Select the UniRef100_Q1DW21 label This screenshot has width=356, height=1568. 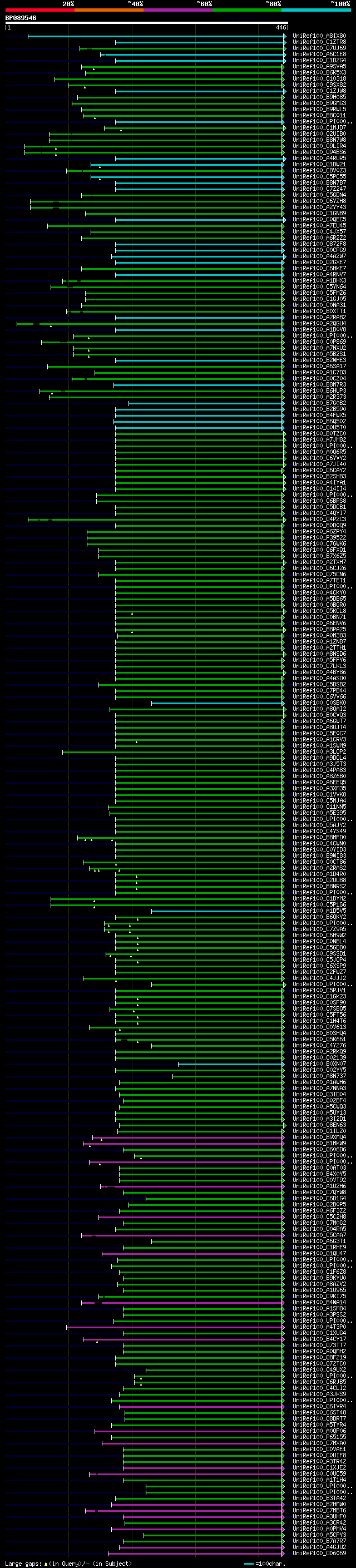point(319,164)
